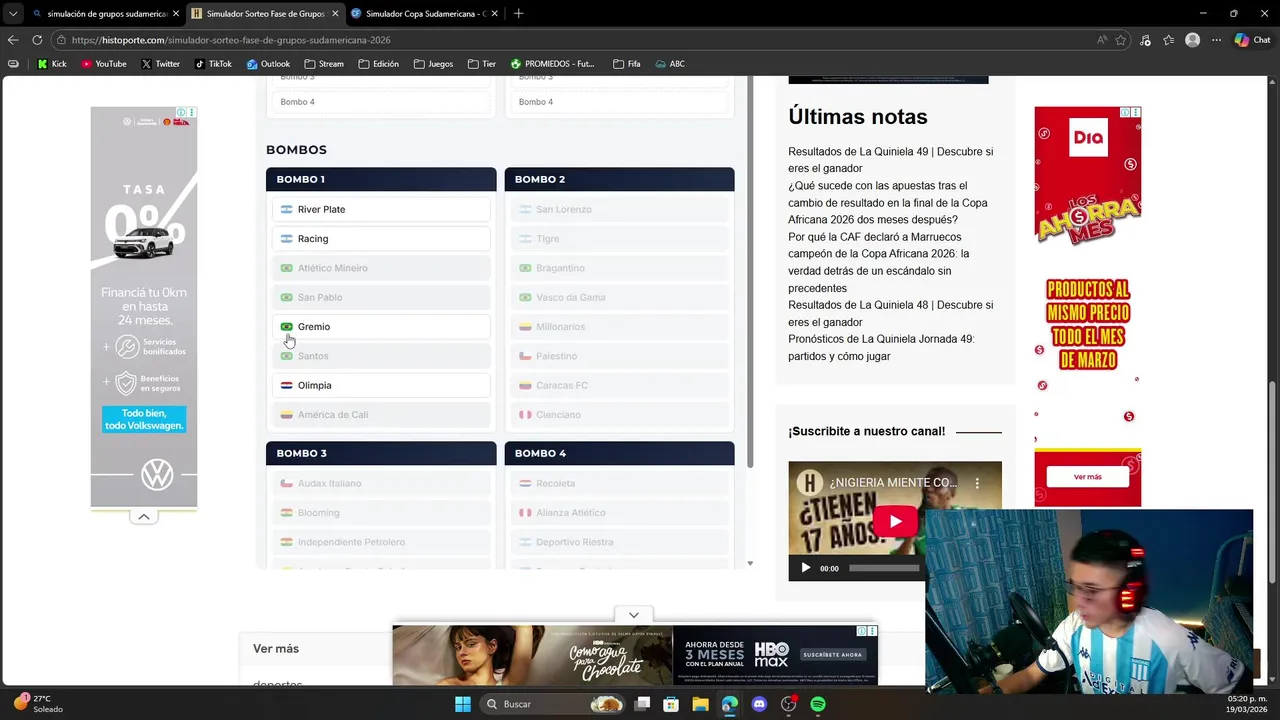The image size is (1280, 720).
Task: Seek on the video progress bar
Action: pyautogui.click(x=885, y=568)
